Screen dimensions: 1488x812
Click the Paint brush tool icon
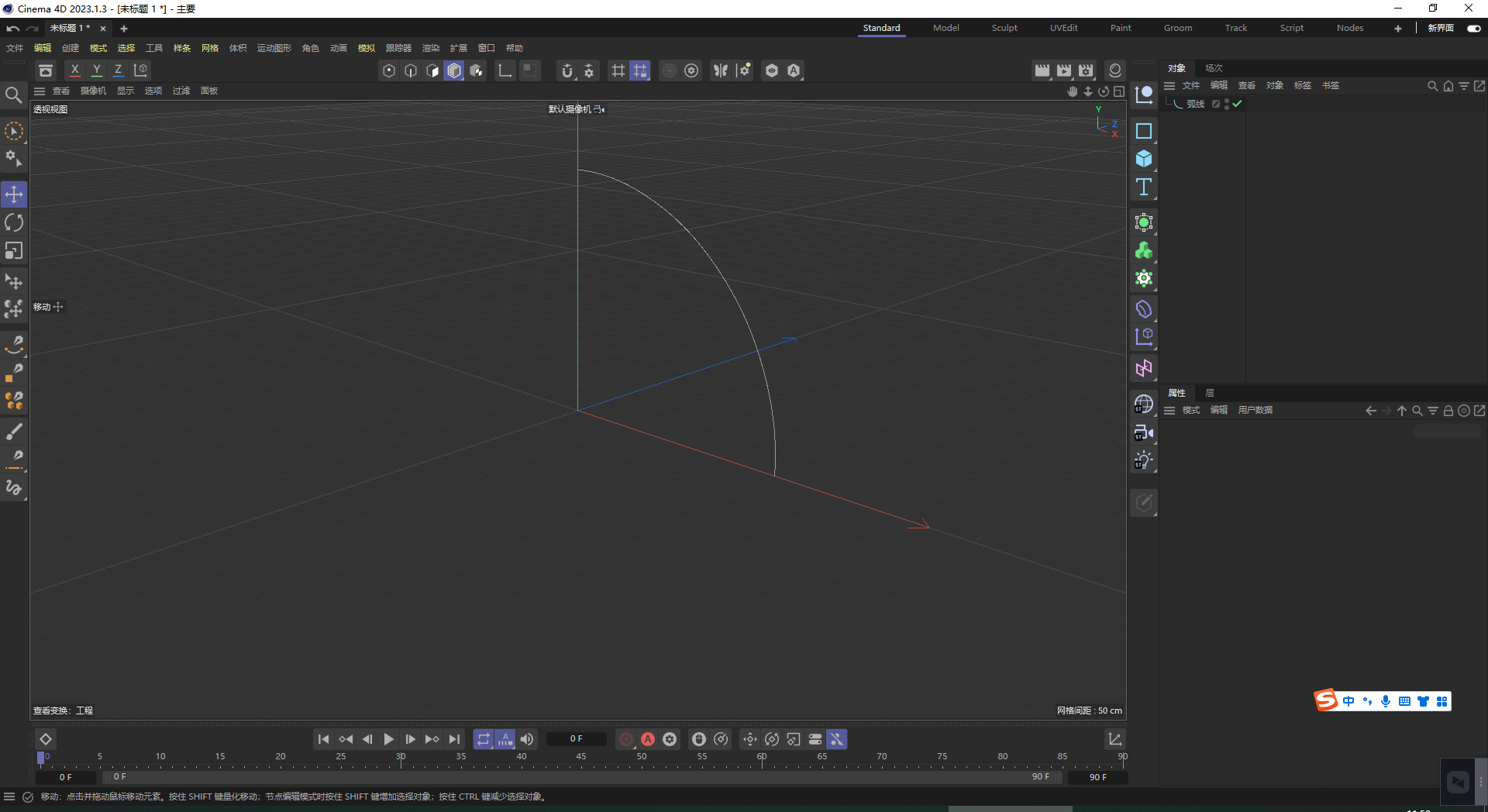(x=14, y=431)
